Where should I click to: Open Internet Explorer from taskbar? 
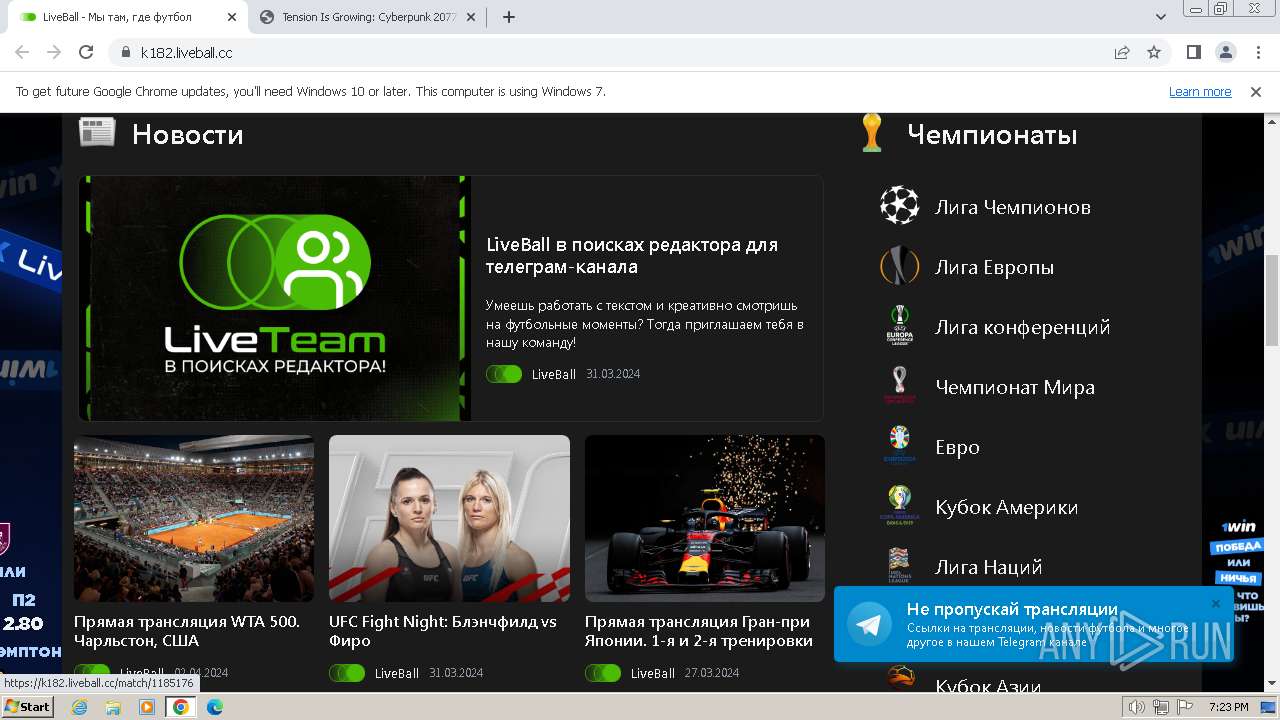pos(80,707)
